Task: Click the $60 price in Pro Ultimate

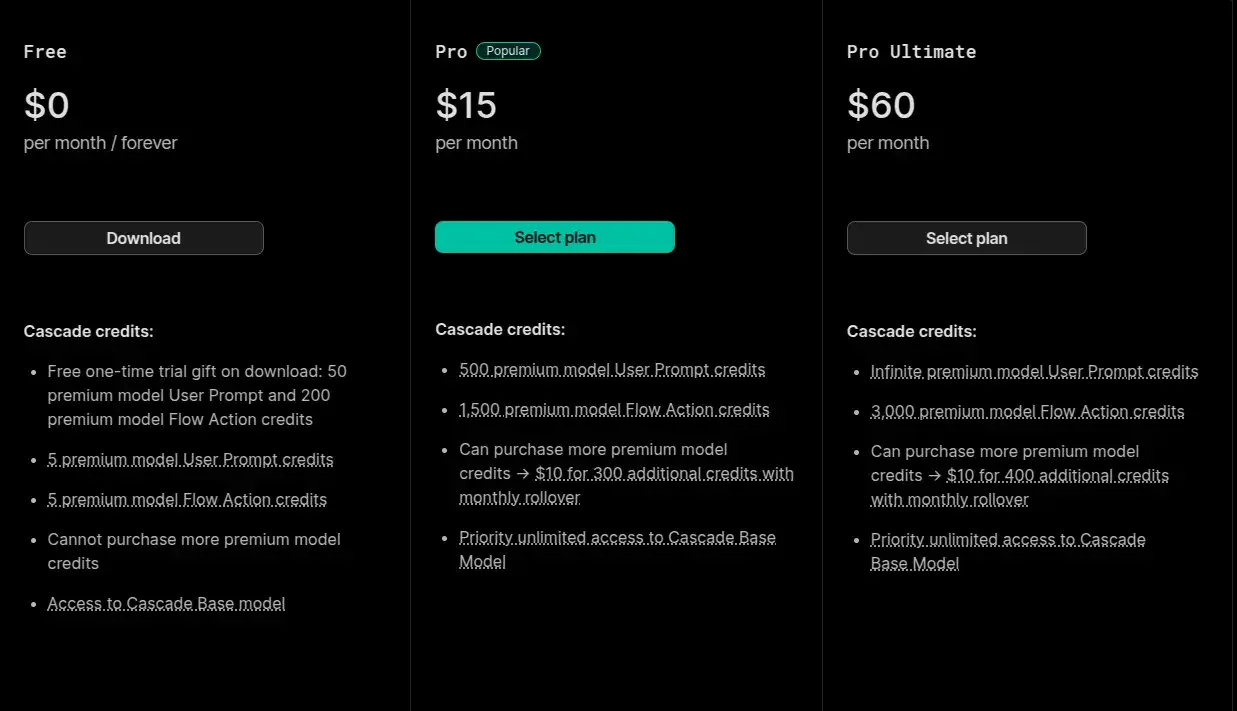Action: (881, 105)
